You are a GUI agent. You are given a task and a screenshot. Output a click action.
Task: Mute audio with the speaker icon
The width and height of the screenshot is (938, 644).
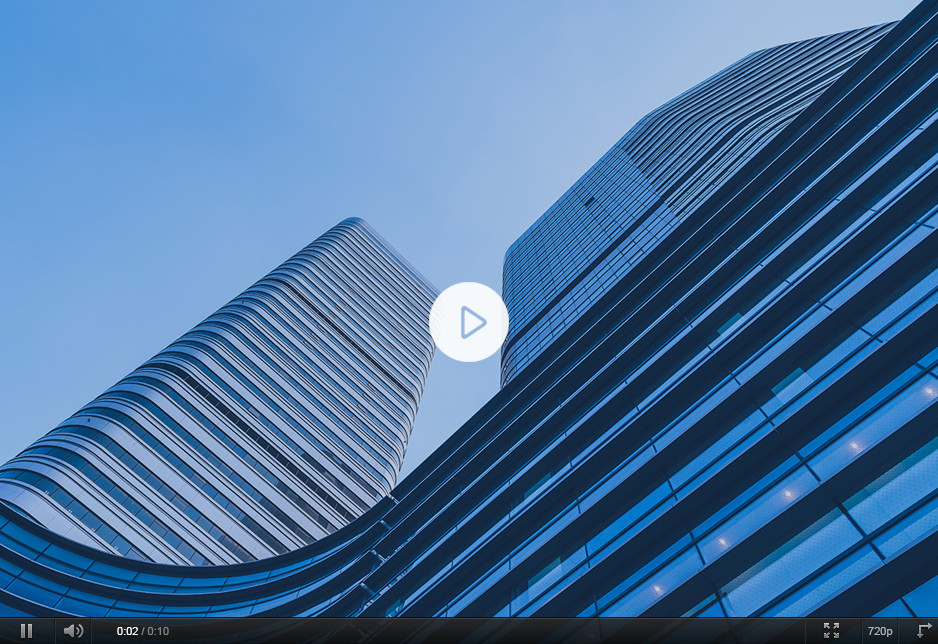tap(73, 631)
